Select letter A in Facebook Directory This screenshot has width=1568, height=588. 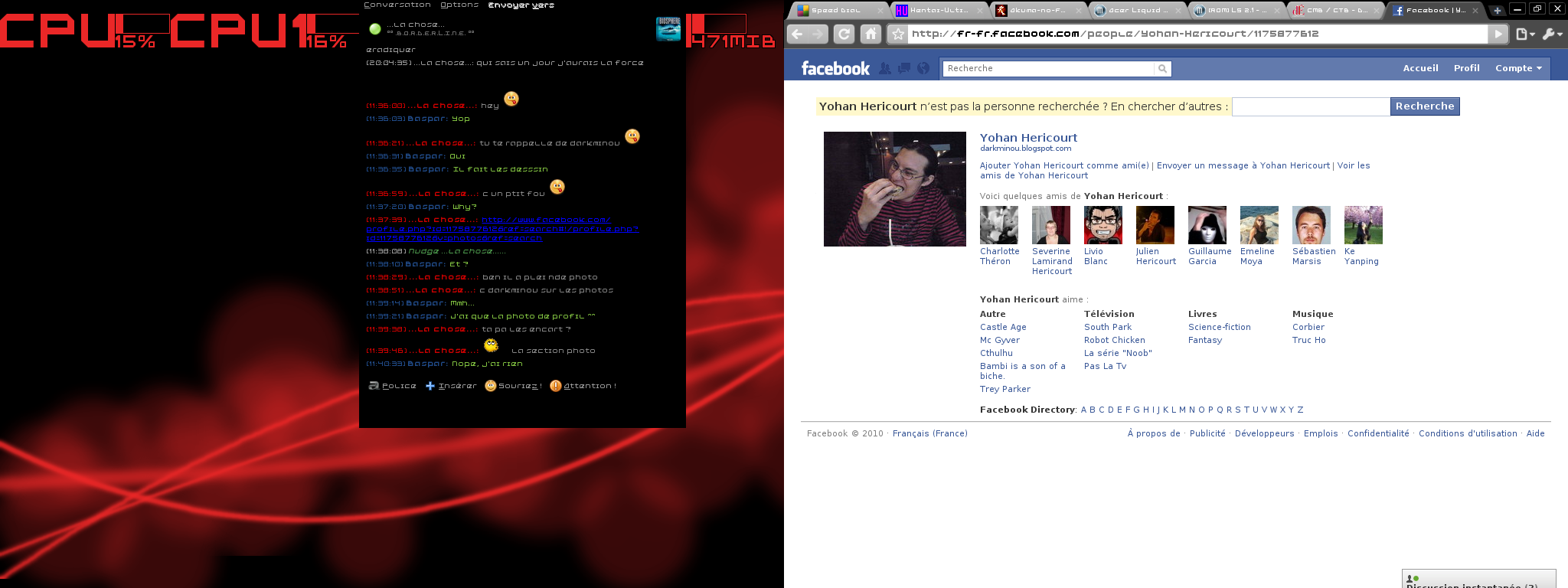tap(1084, 410)
